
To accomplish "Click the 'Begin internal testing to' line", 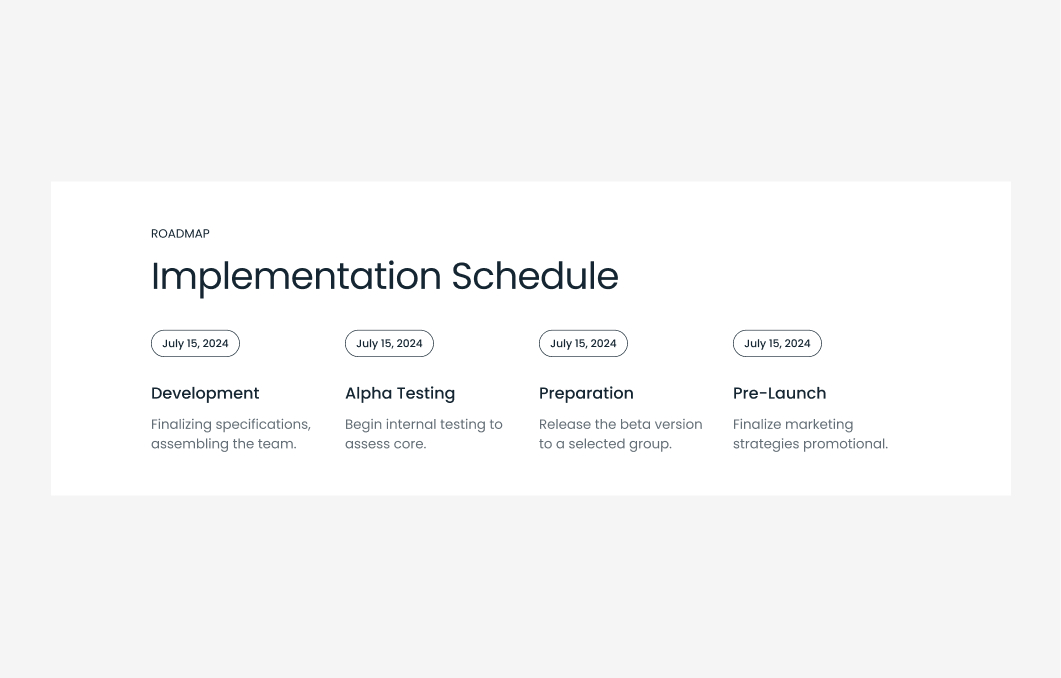I will tap(424, 424).
